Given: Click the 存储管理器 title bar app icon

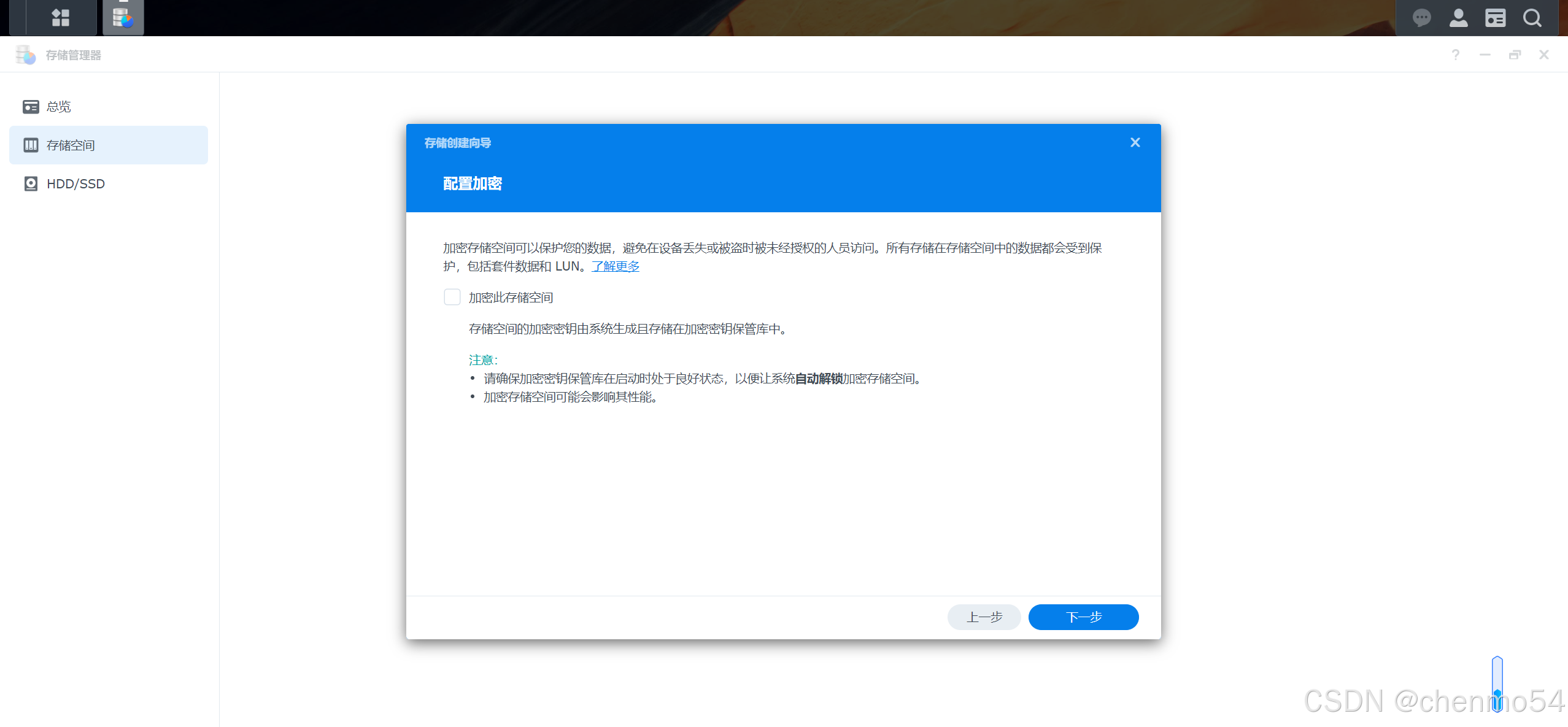Looking at the screenshot, I should pos(25,55).
